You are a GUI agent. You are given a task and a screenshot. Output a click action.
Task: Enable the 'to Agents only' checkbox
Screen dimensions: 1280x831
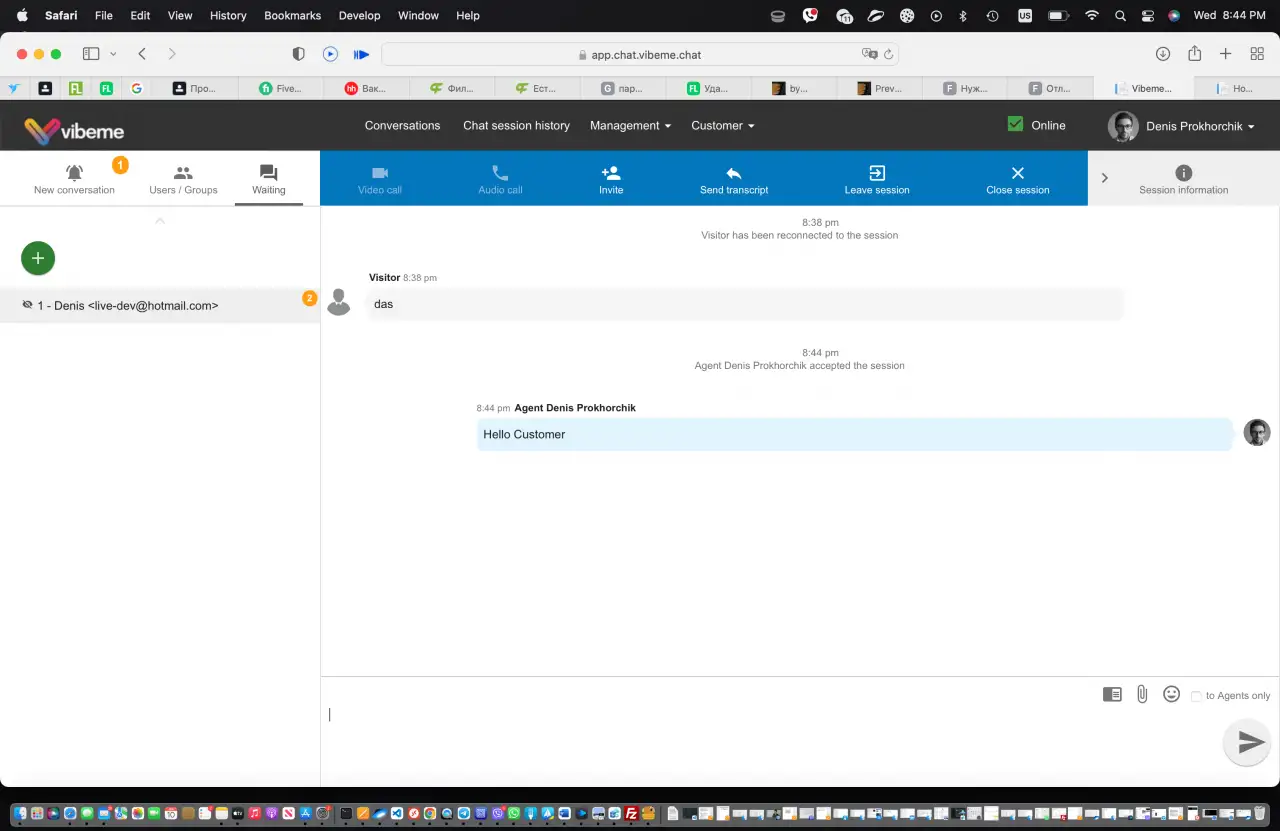tap(1196, 696)
